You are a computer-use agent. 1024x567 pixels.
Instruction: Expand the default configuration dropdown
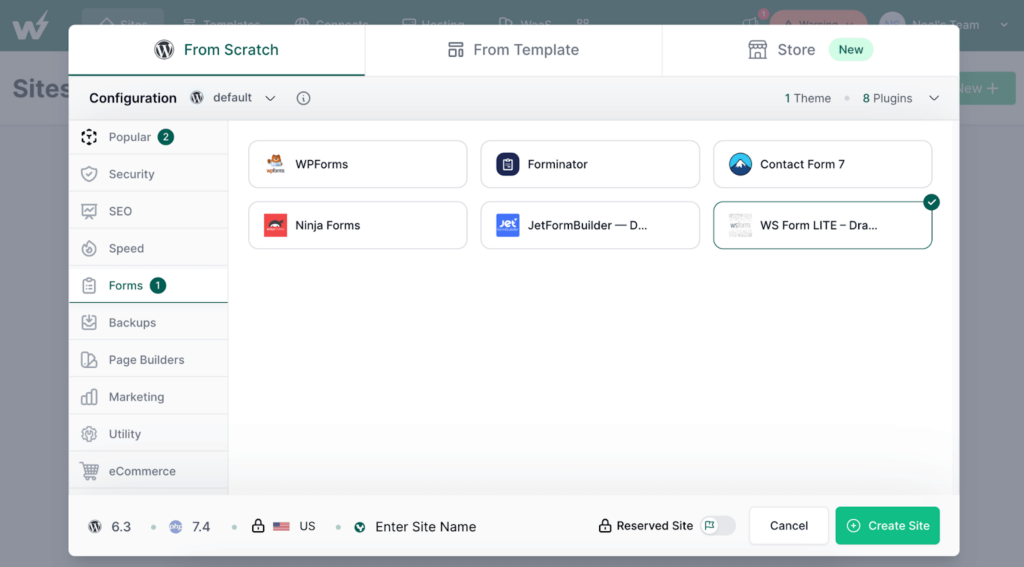[233, 98]
